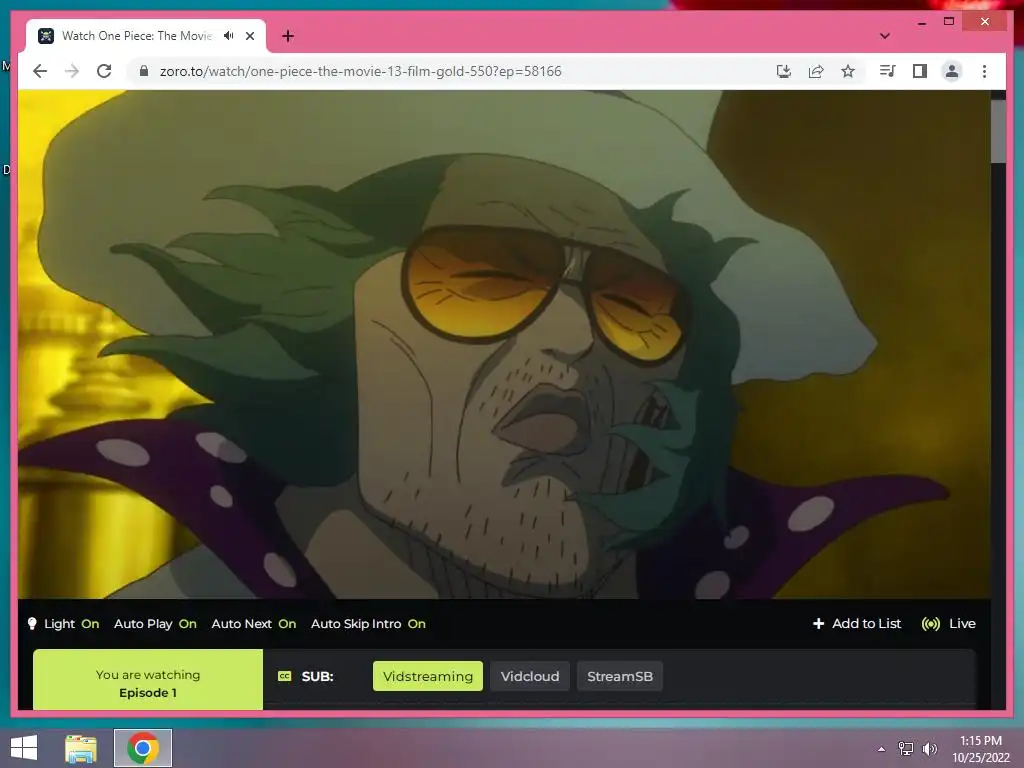The height and width of the screenshot is (768, 1024).
Task: Switch to the Vidcloud server
Action: 530,676
